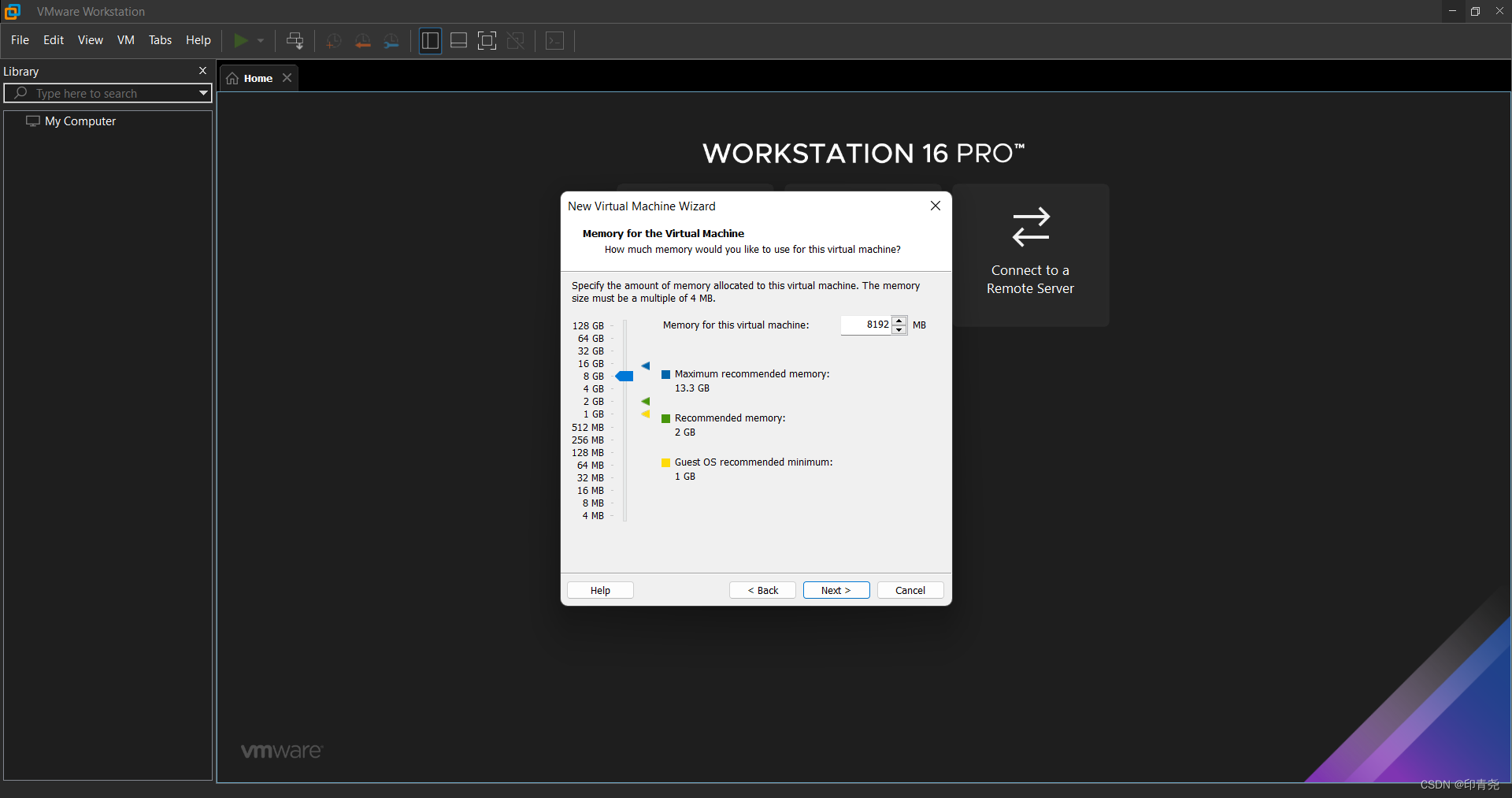Click the Connect to a Remote Server label

click(x=1030, y=280)
